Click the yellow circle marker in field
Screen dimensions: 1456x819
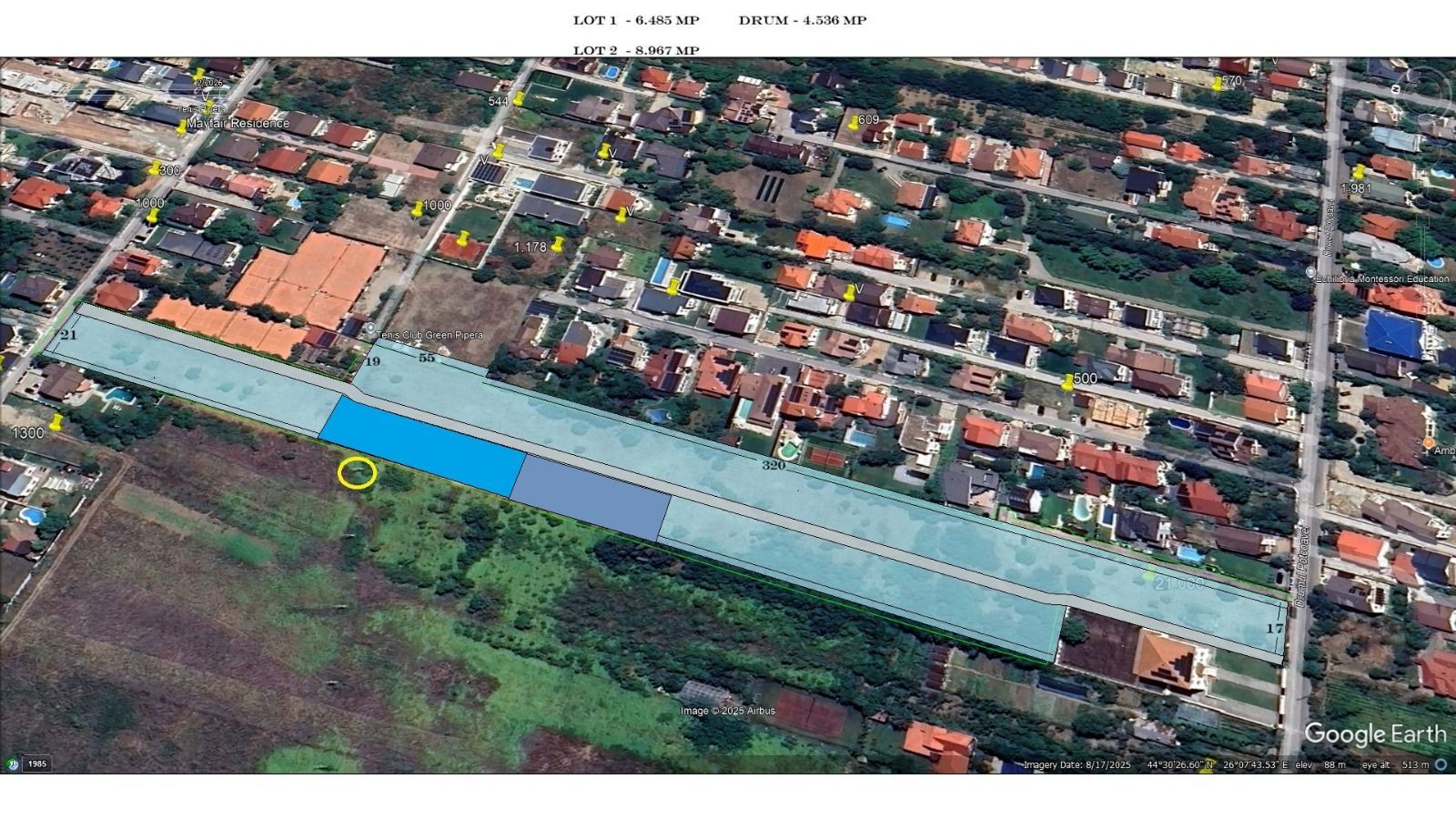pos(357,473)
